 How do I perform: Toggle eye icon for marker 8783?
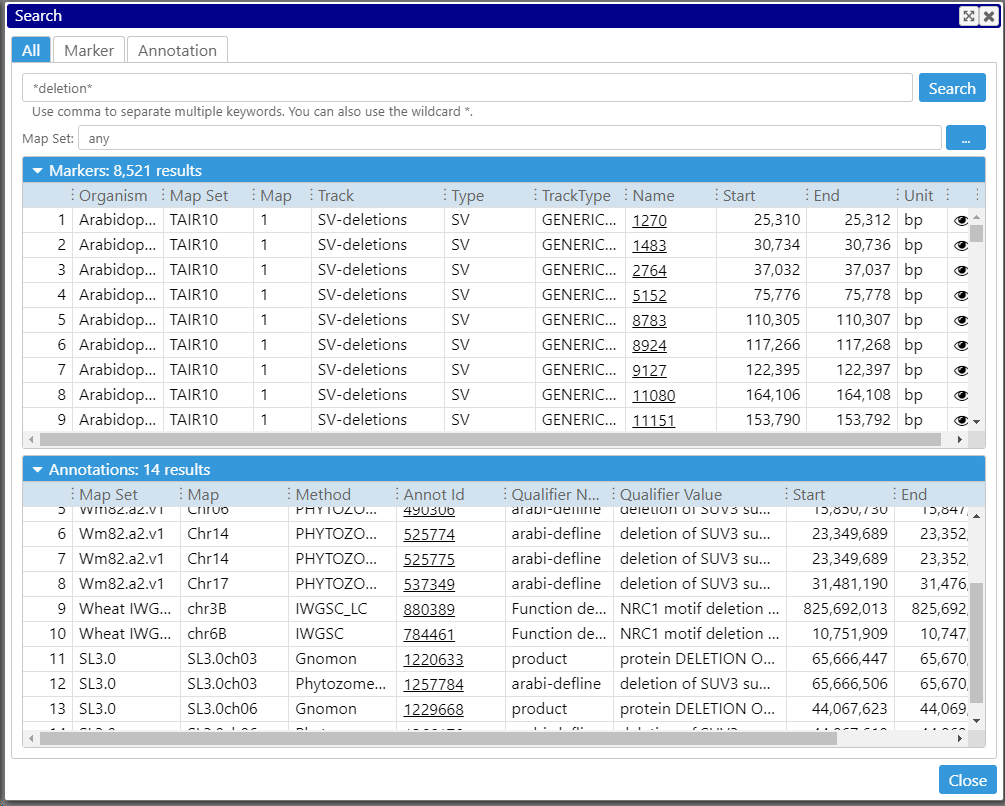pyautogui.click(x=961, y=320)
